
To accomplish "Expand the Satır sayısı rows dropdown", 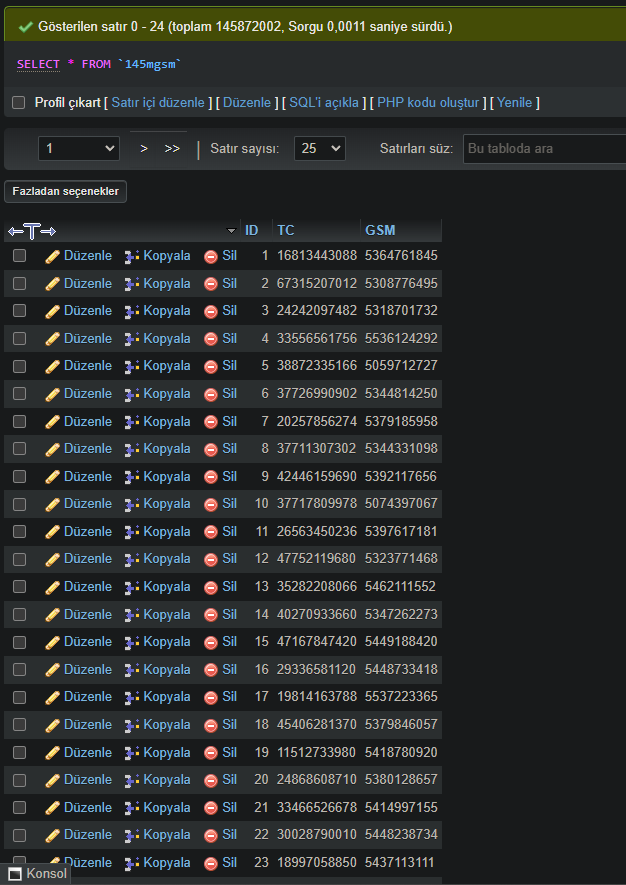I will pos(319,148).
